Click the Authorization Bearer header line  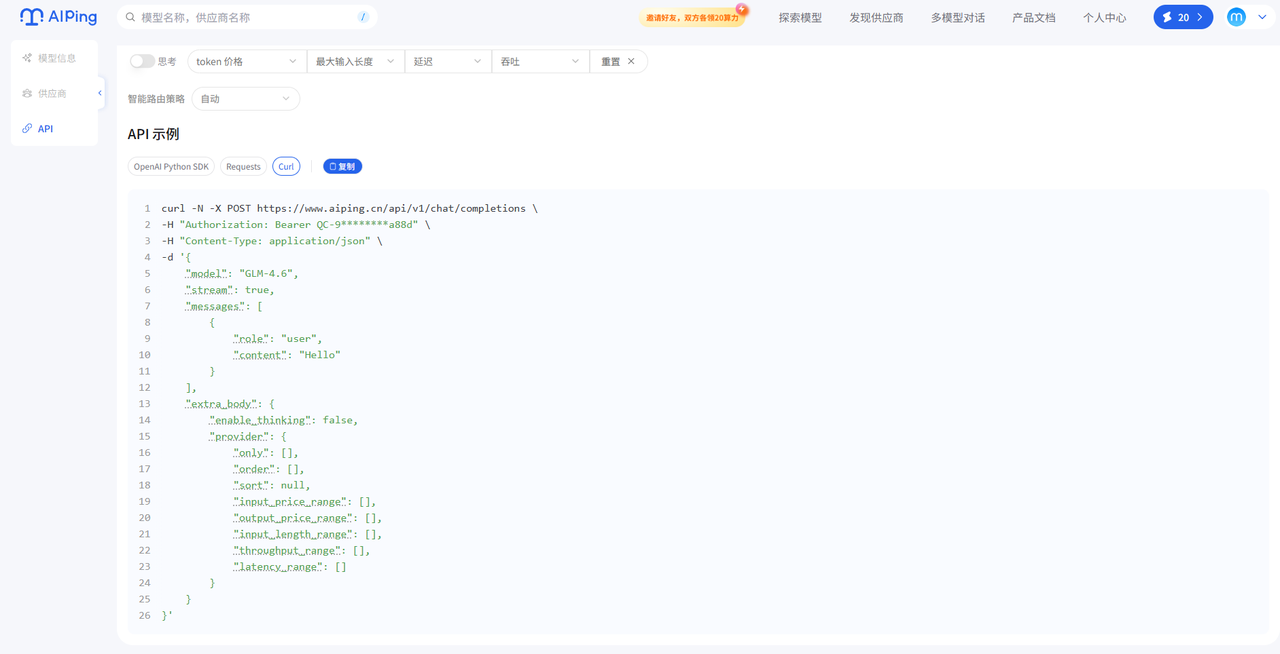[x=296, y=225]
